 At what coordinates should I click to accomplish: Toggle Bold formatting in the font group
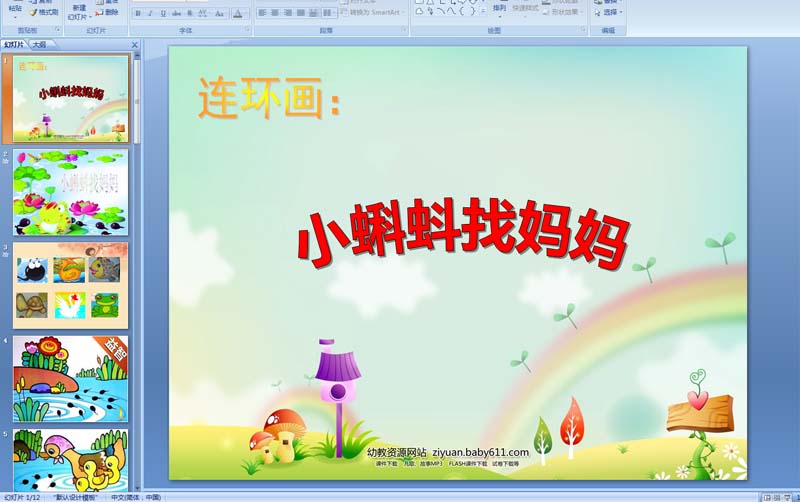pyautogui.click(x=138, y=13)
